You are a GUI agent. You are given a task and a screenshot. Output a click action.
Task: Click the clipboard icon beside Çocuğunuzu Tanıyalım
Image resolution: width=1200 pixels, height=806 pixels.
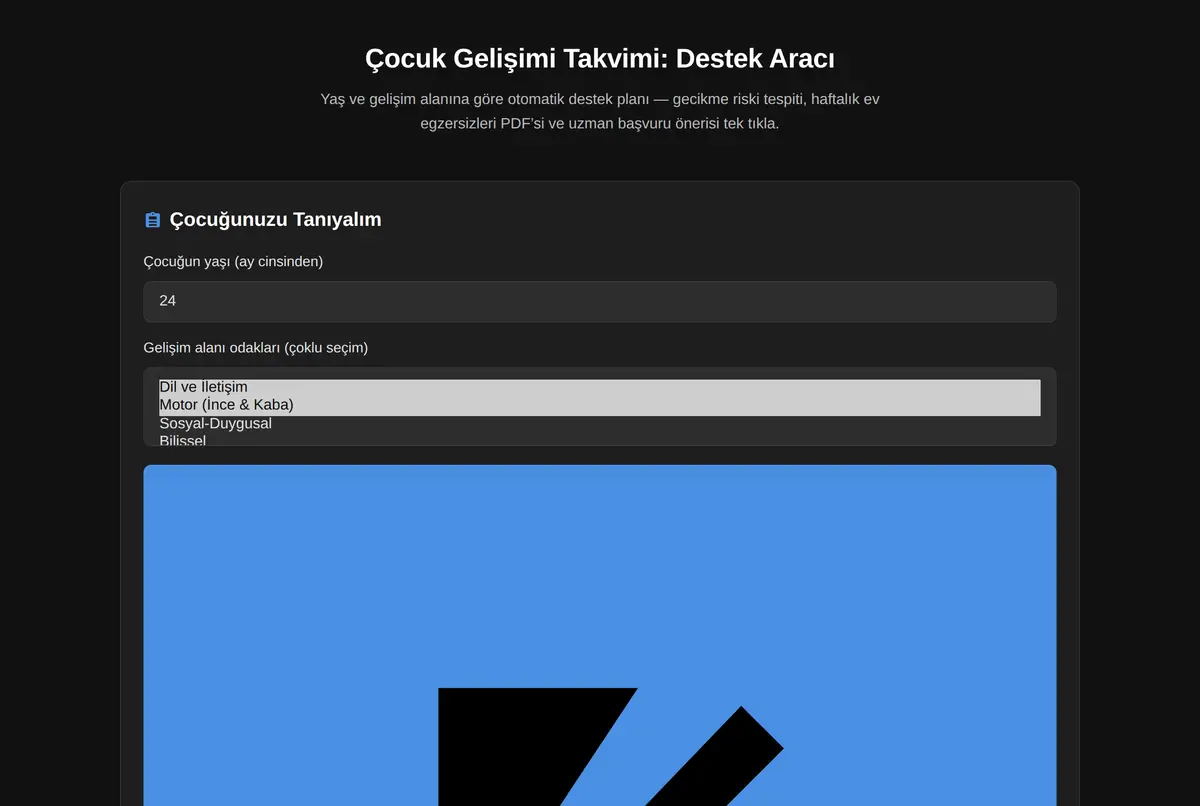[152, 220]
